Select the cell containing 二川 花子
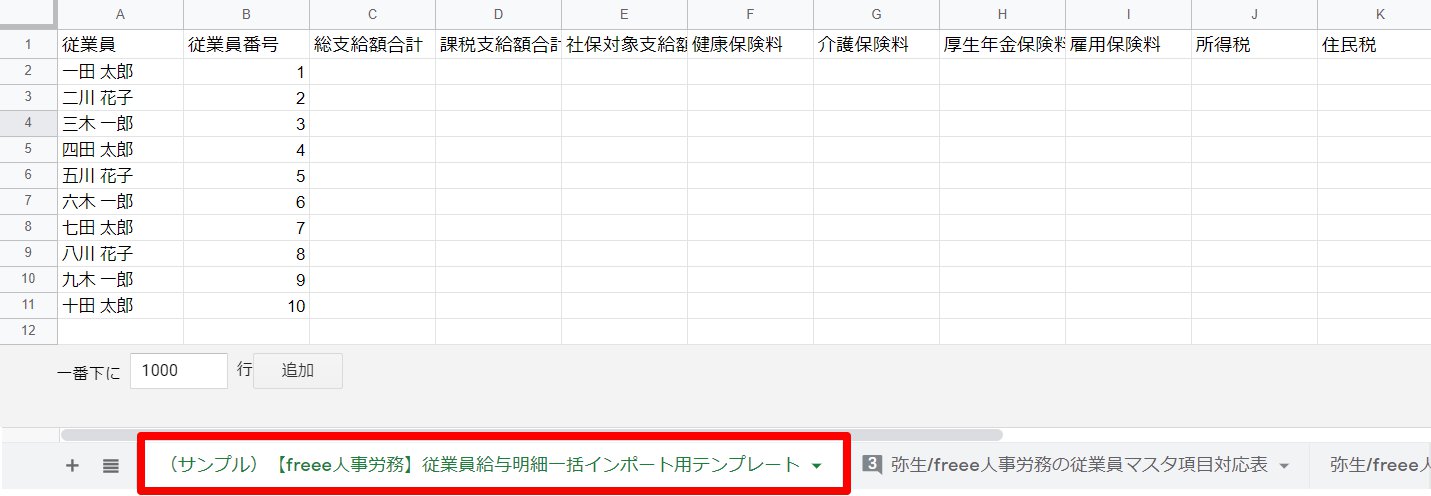The image size is (1431, 496). click(x=120, y=97)
